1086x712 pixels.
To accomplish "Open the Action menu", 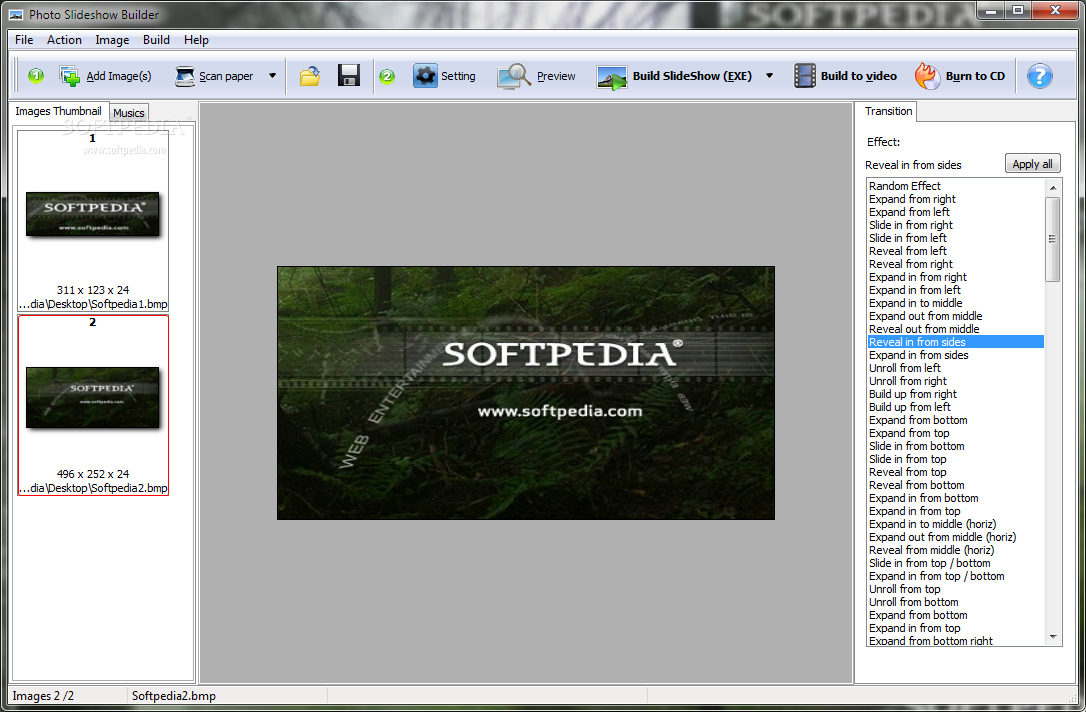I will (64, 40).
